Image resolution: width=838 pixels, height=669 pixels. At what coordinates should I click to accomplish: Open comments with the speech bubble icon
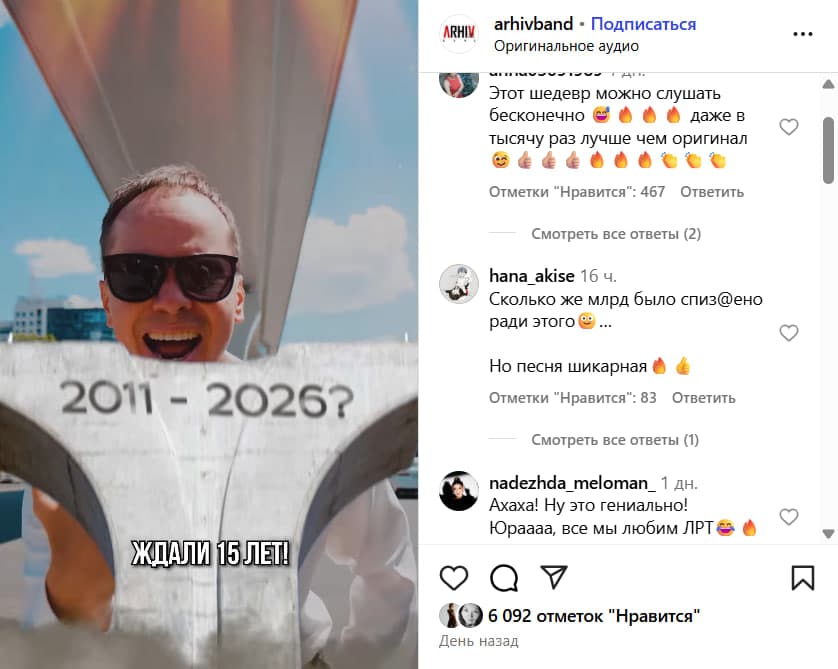pos(504,578)
